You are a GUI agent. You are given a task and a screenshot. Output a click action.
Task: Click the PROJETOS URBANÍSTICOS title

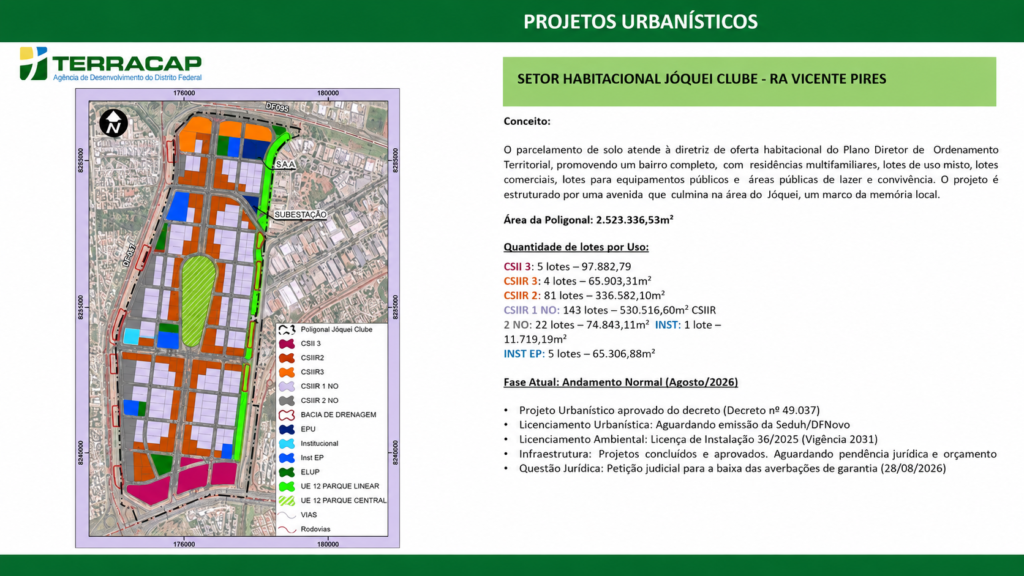[640, 22]
